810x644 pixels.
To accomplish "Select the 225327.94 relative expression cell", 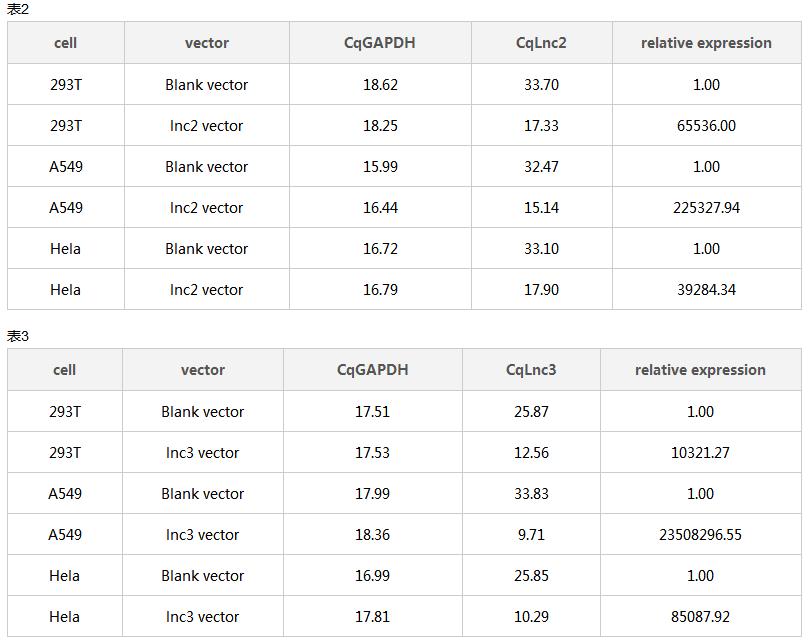I will tap(706, 208).
